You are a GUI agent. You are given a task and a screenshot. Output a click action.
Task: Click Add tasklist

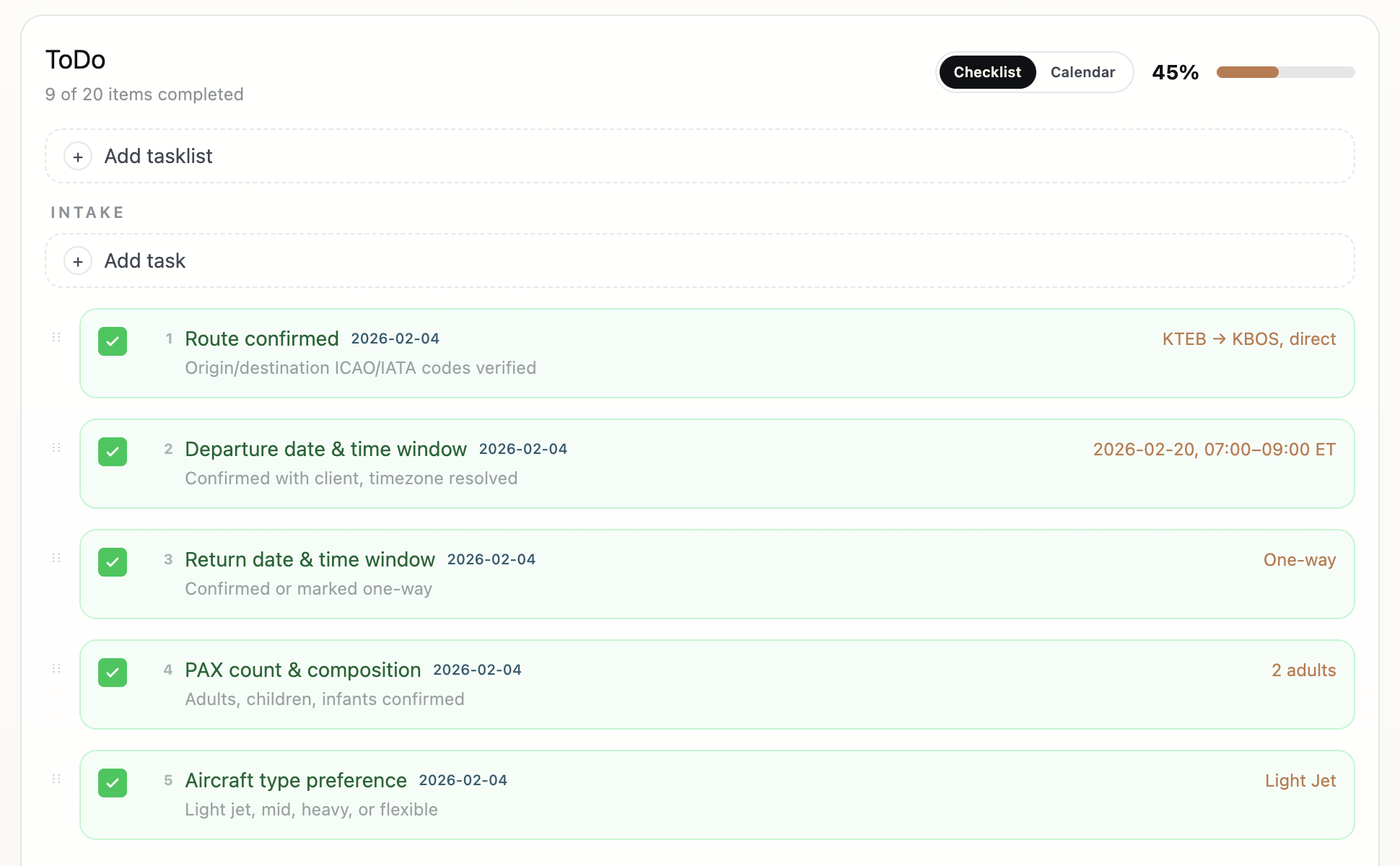(158, 156)
